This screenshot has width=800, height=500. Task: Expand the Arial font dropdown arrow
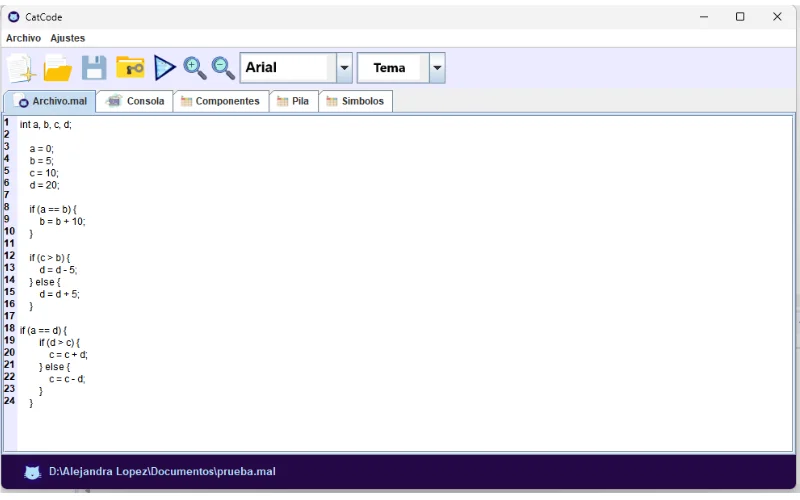[345, 68]
